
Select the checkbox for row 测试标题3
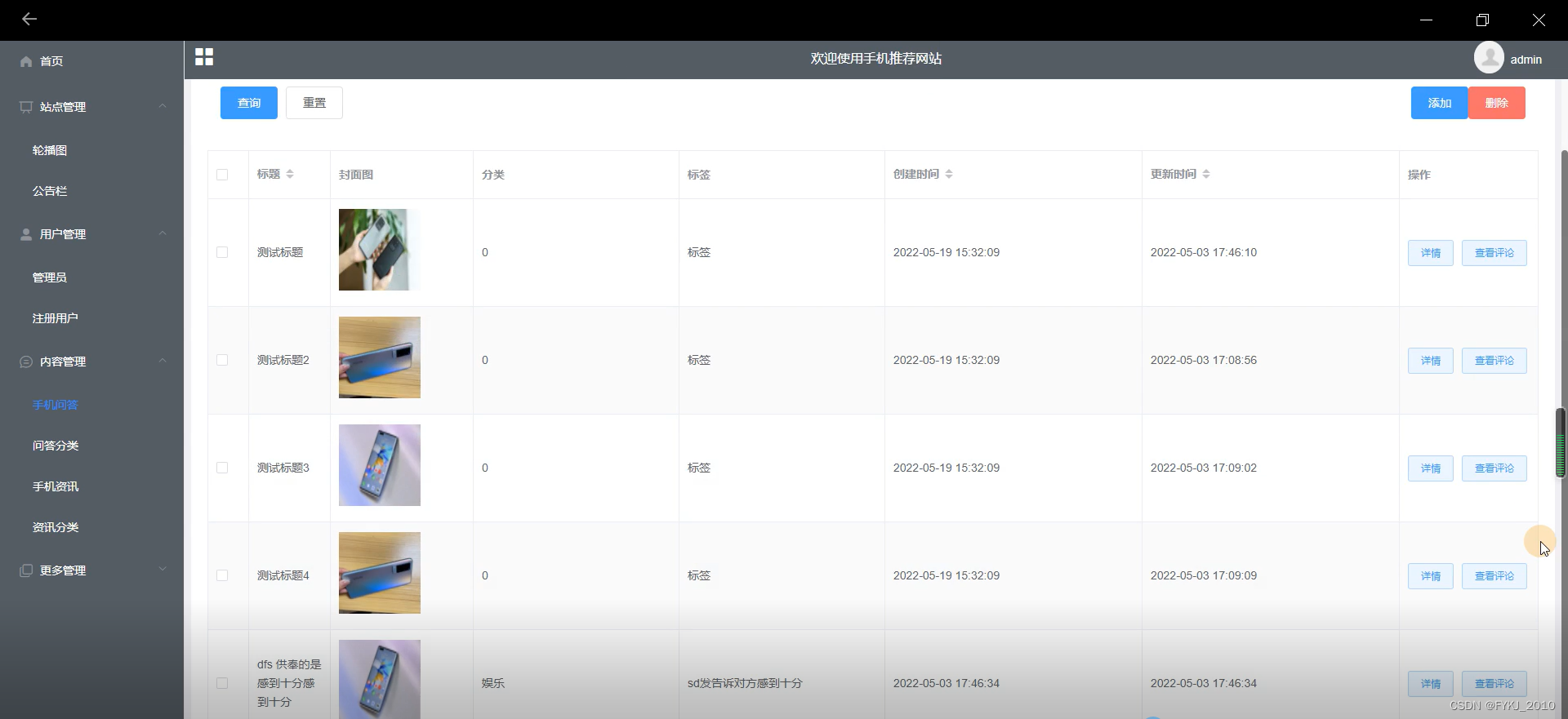pos(222,468)
